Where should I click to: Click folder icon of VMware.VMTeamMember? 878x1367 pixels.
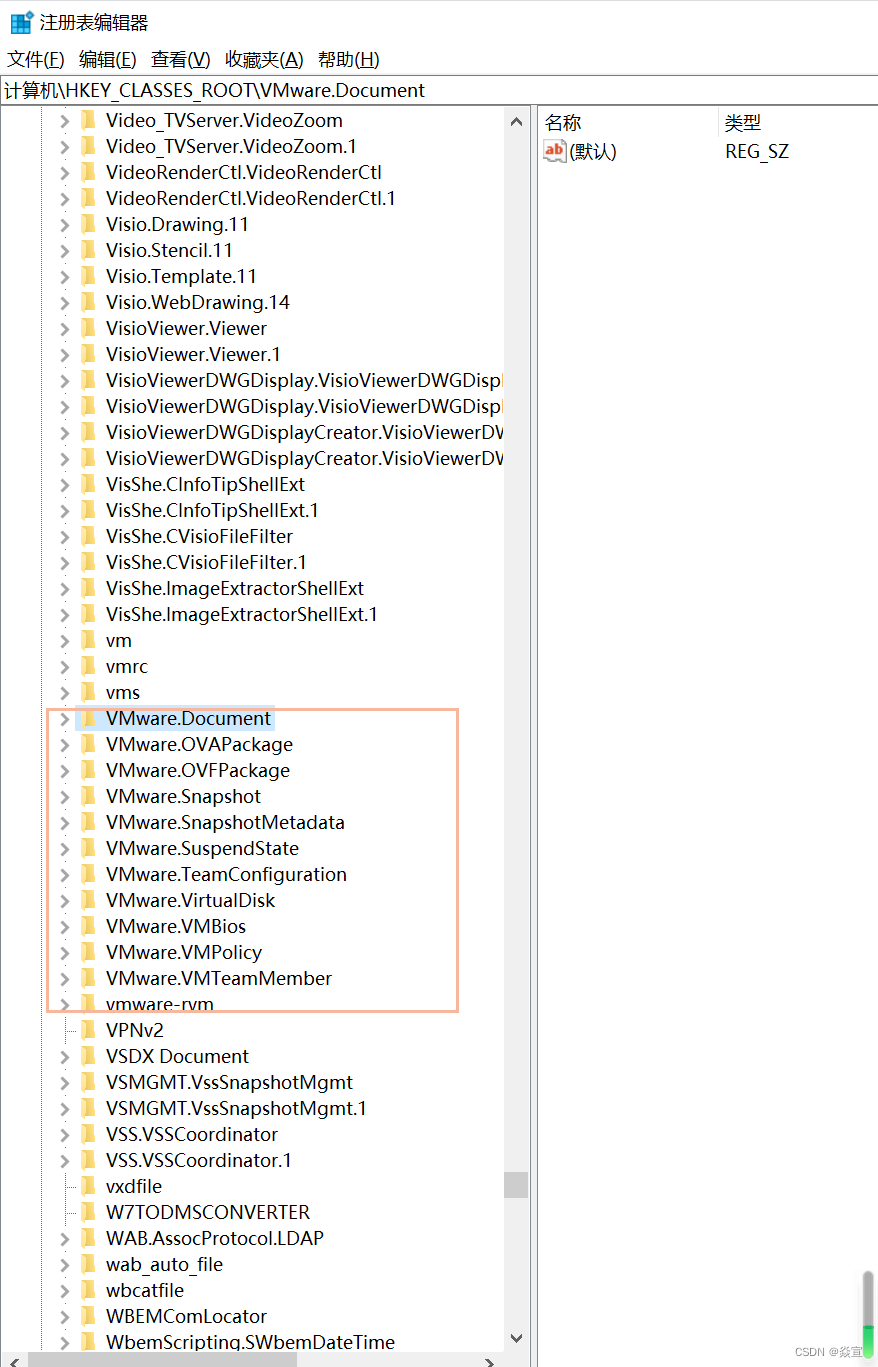coord(88,979)
